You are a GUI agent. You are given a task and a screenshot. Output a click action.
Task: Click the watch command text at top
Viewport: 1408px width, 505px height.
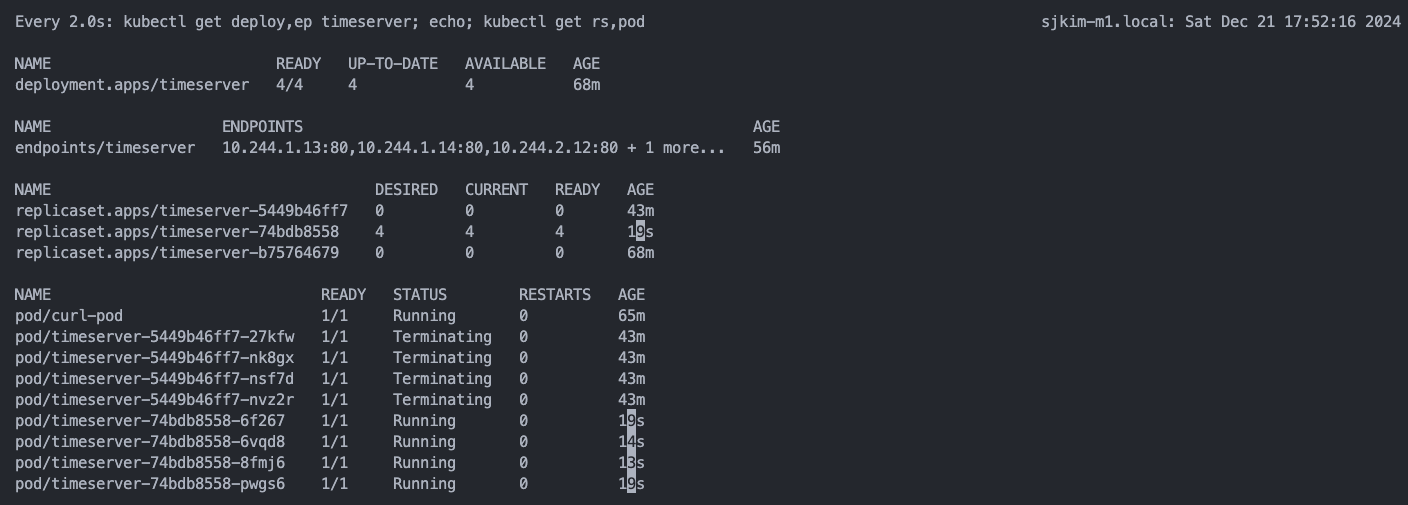(x=330, y=21)
